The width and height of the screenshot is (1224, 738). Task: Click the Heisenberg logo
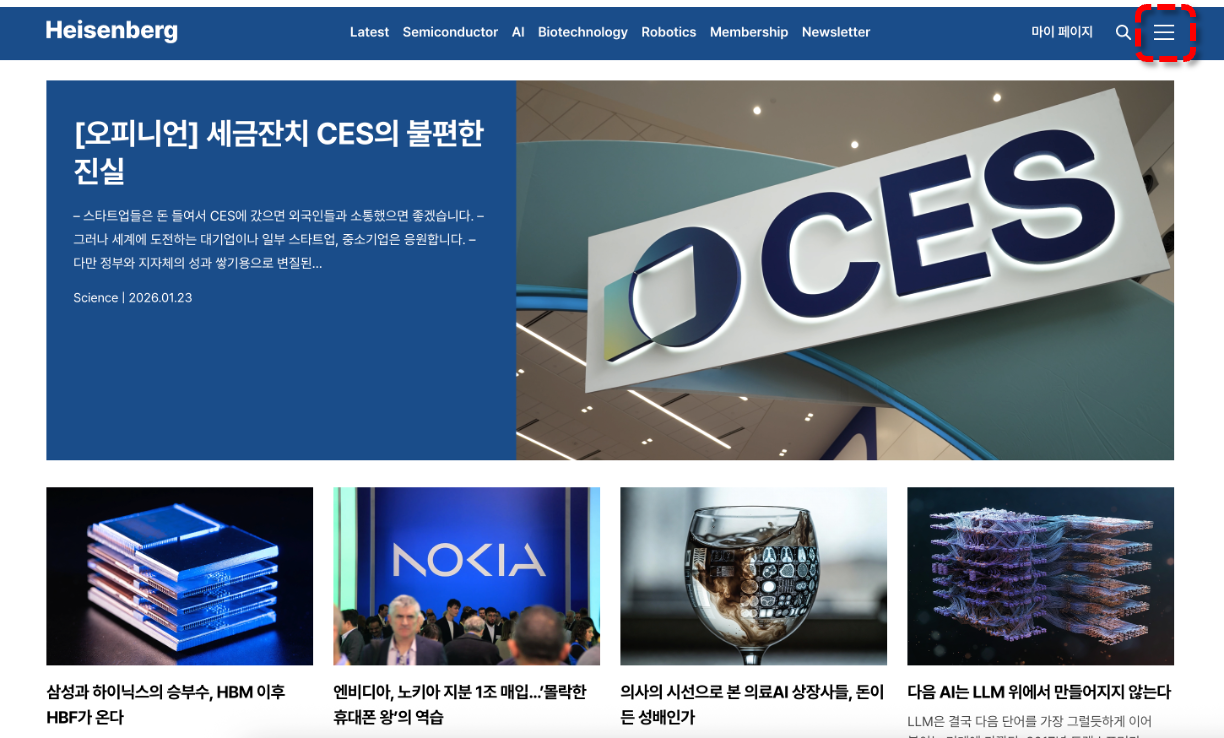click(112, 31)
